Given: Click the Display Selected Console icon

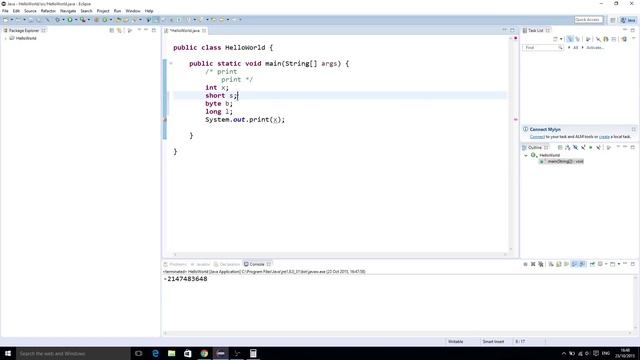Looking at the screenshot, I should pos(600,264).
